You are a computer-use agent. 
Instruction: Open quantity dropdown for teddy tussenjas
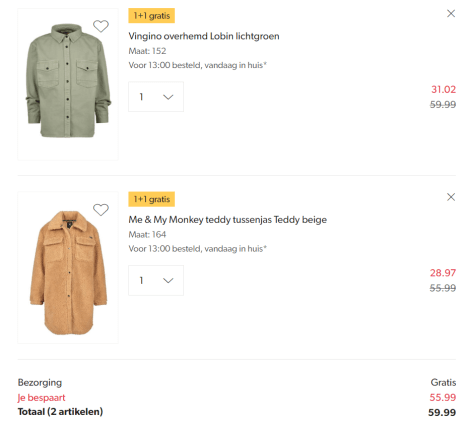pos(156,280)
